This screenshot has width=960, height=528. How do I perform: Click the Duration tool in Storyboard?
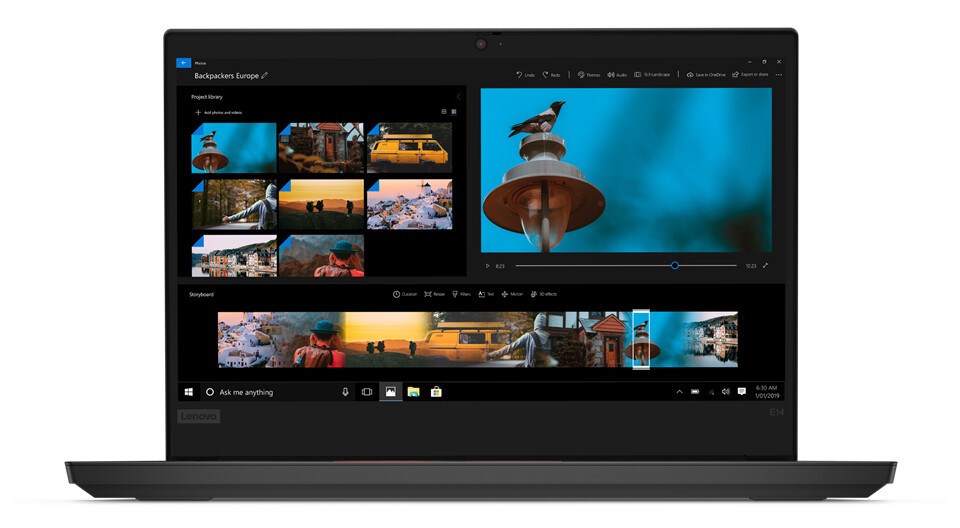pos(405,295)
